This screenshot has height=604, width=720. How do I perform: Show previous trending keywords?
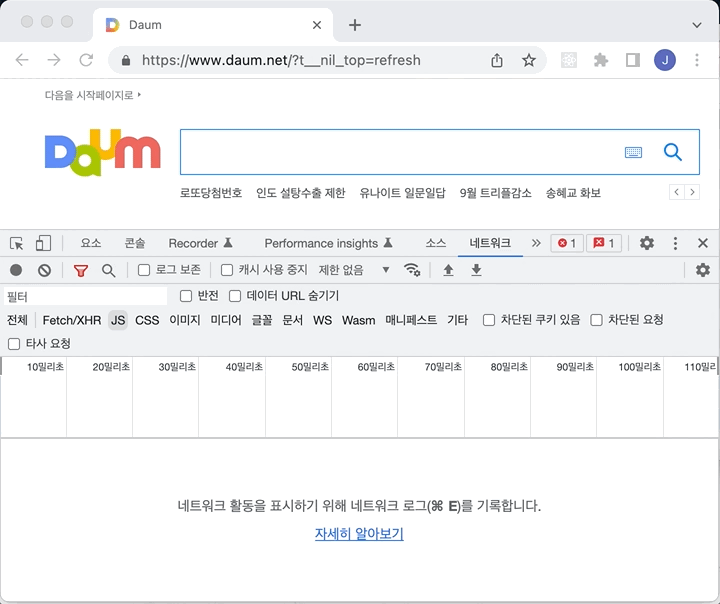tap(676, 192)
